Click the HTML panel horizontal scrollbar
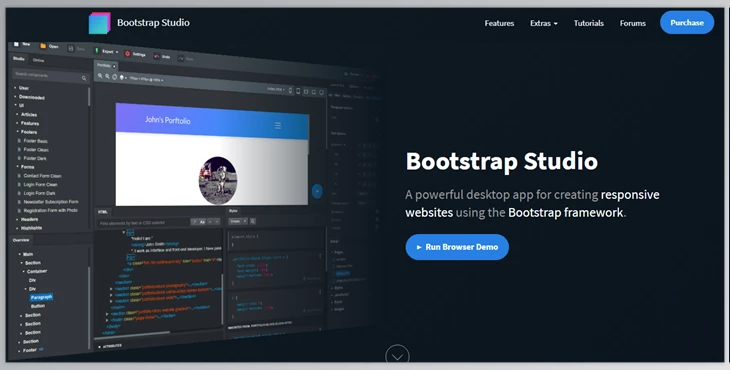This screenshot has height=370, width=730. [132, 334]
